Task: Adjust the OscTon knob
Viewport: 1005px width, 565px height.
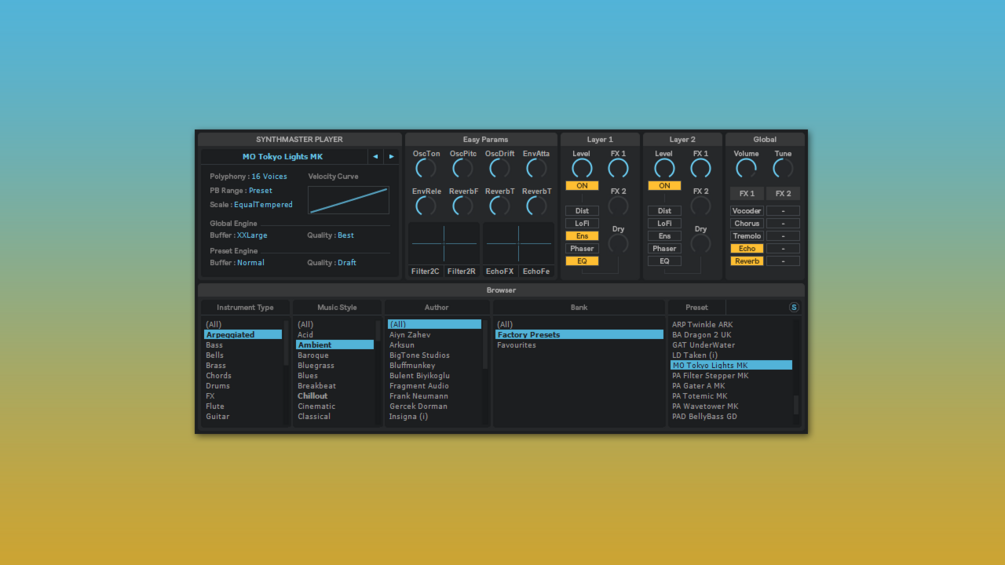Action: click(426, 168)
